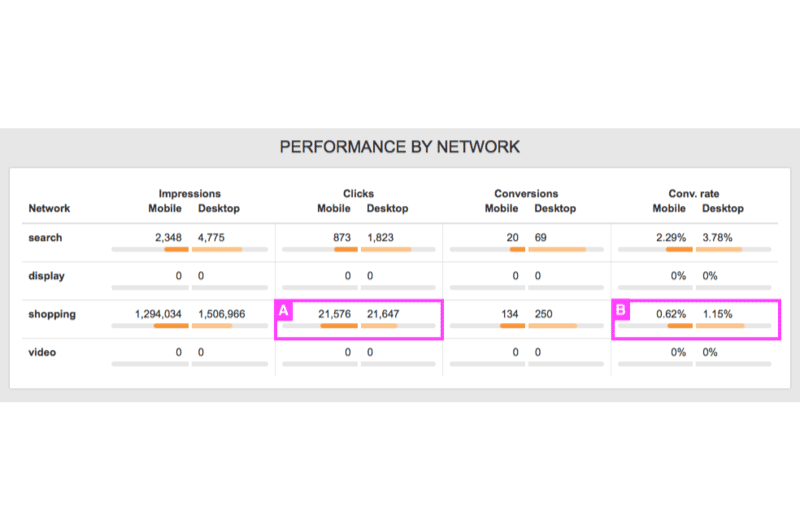Click the Network column header
This screenshot has height=530, width=800.
point(49,208)
